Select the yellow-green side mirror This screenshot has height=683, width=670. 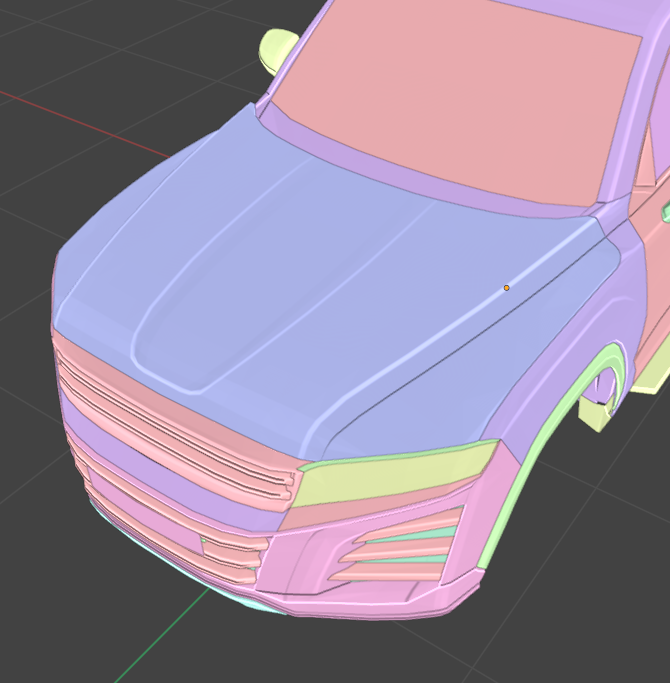[277, 50]
